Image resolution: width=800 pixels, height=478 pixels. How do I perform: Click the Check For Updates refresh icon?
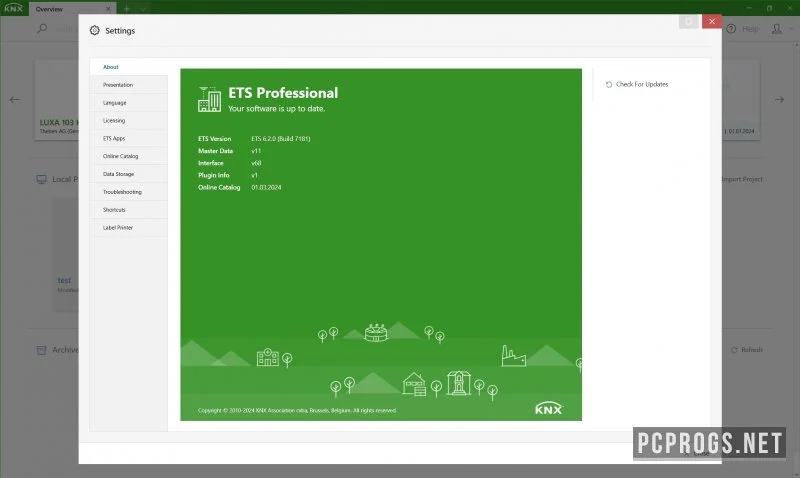(x=609, y=85)
